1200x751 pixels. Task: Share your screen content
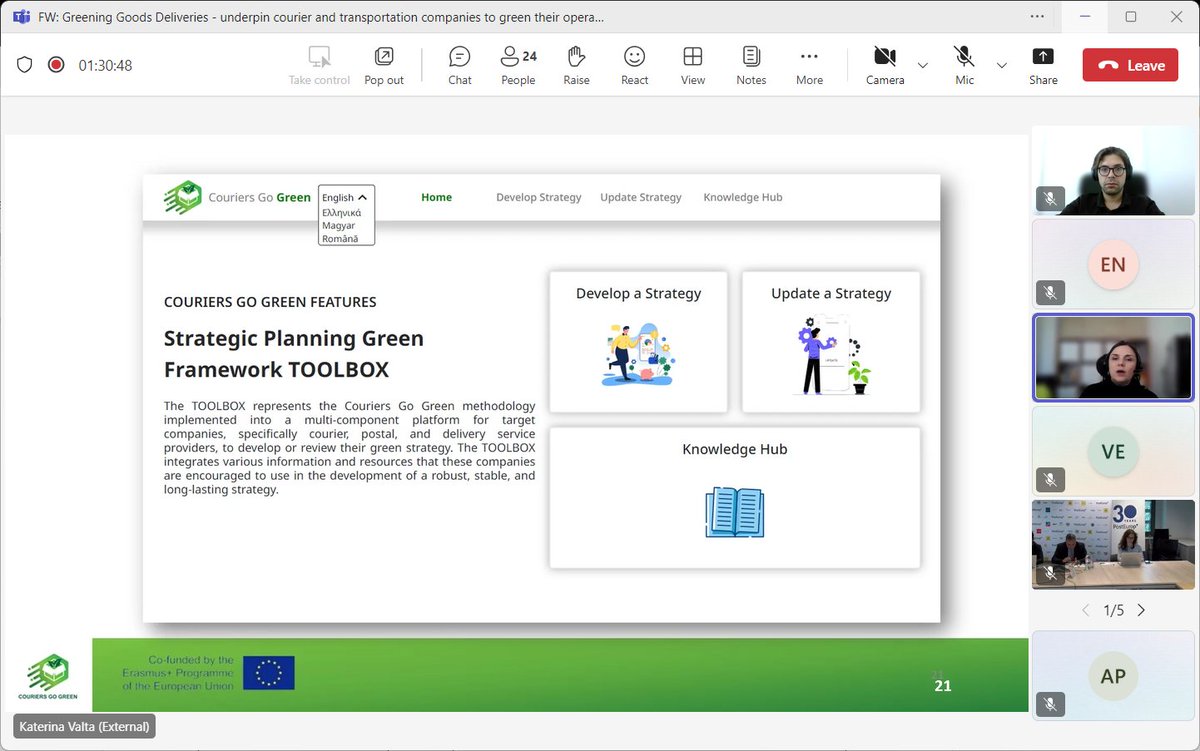coord(1043,66)
